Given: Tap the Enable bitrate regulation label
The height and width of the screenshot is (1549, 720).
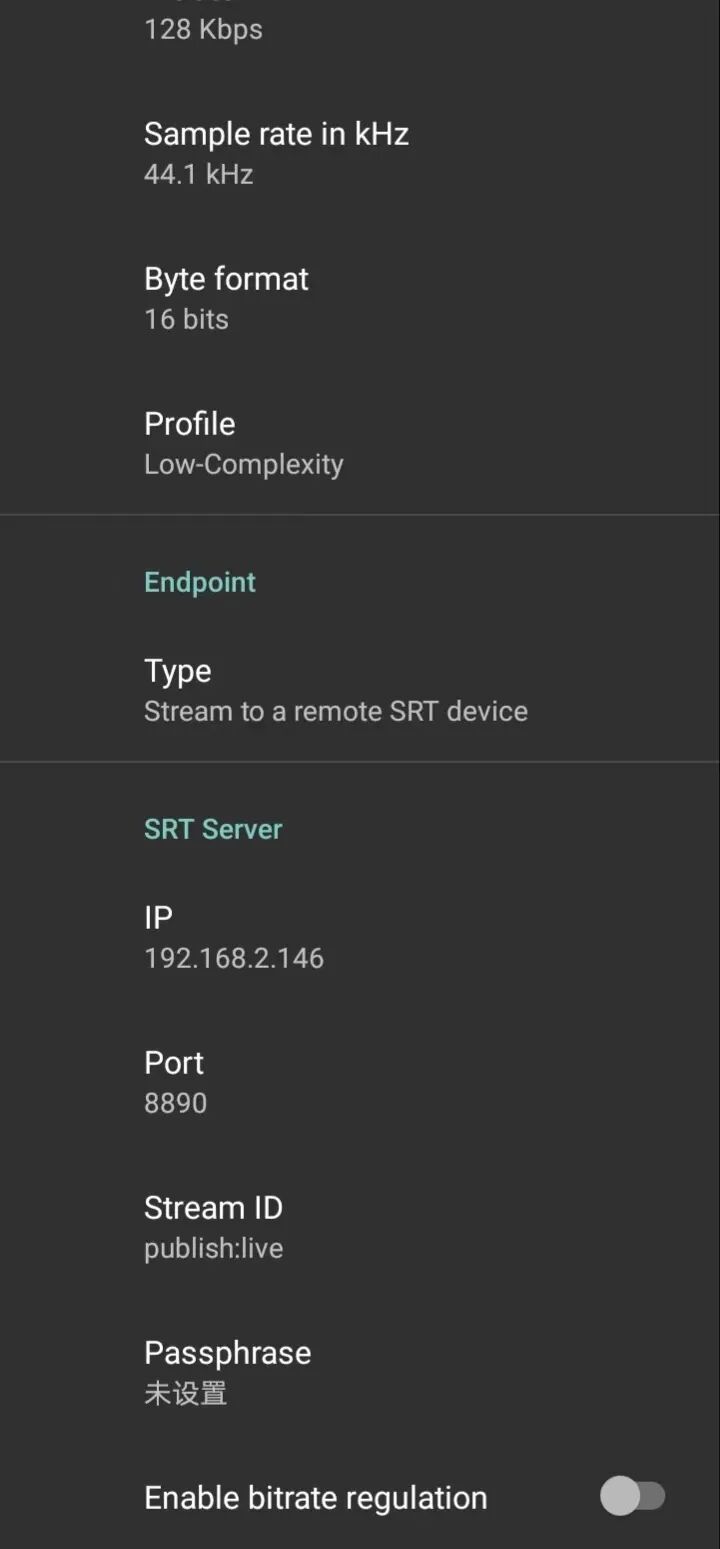Looking at the screenshot, I should click(316, 1498).
